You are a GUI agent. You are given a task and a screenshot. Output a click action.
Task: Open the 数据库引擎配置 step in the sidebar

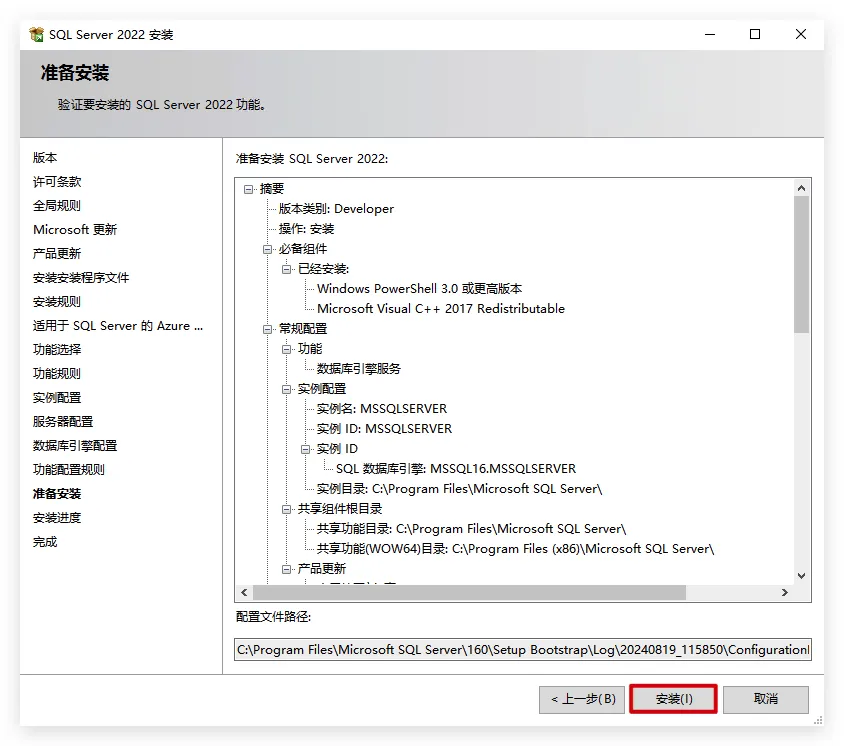point(75,446)
